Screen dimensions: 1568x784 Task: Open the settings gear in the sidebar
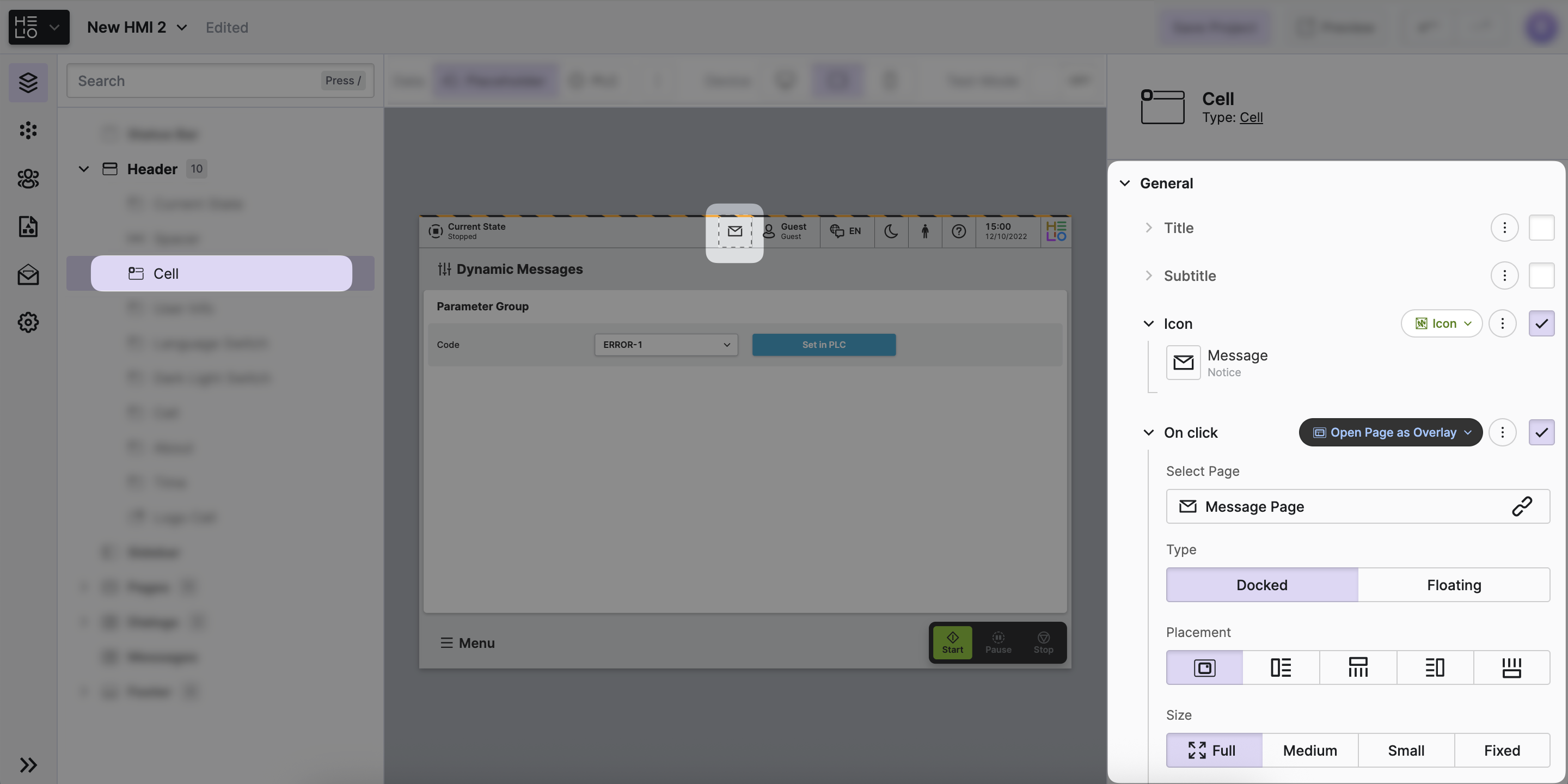28,322
